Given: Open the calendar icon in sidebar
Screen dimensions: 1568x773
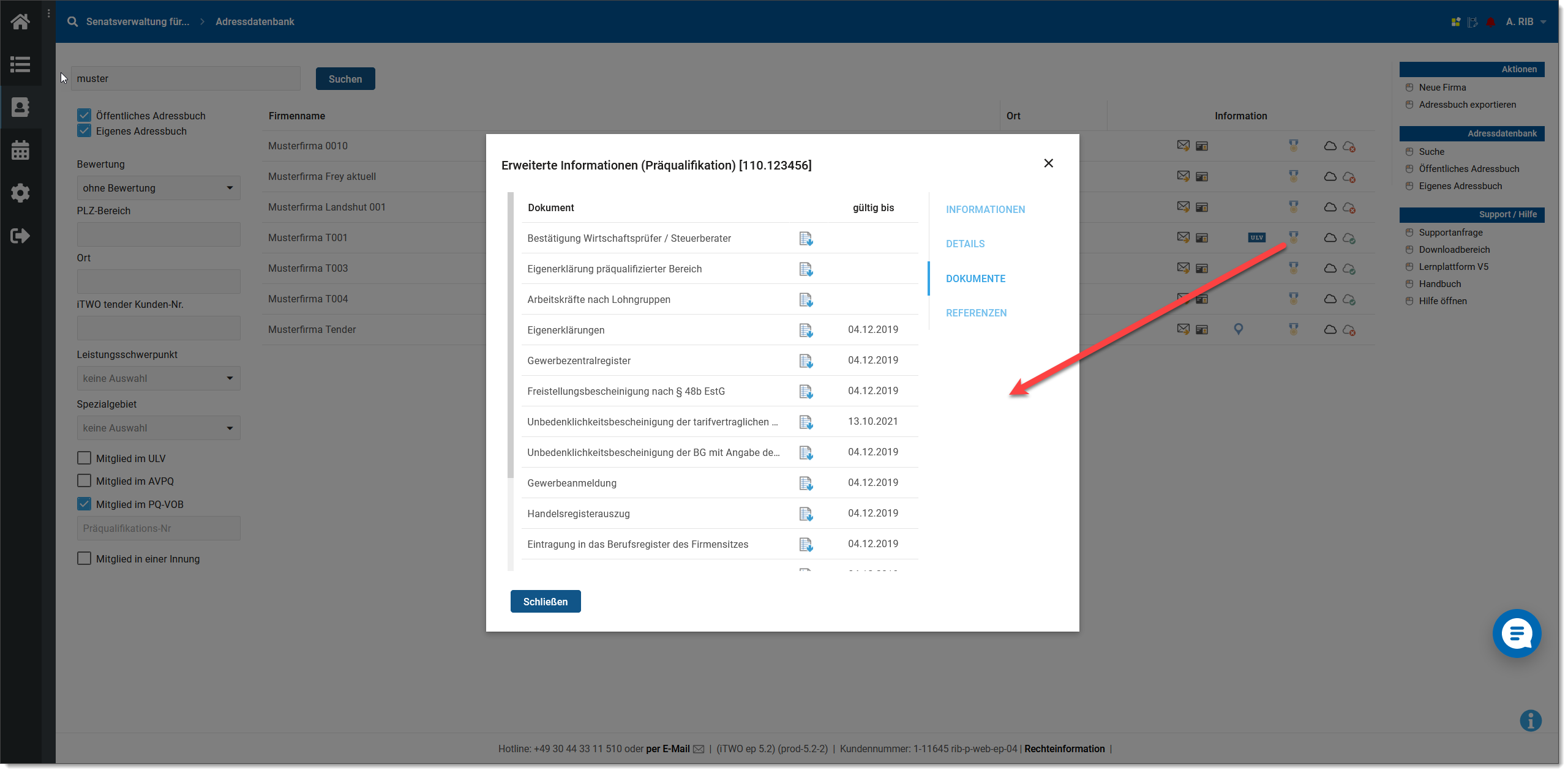Looking at the screenshot, I should pyautogui.click(x=20, y=150).
